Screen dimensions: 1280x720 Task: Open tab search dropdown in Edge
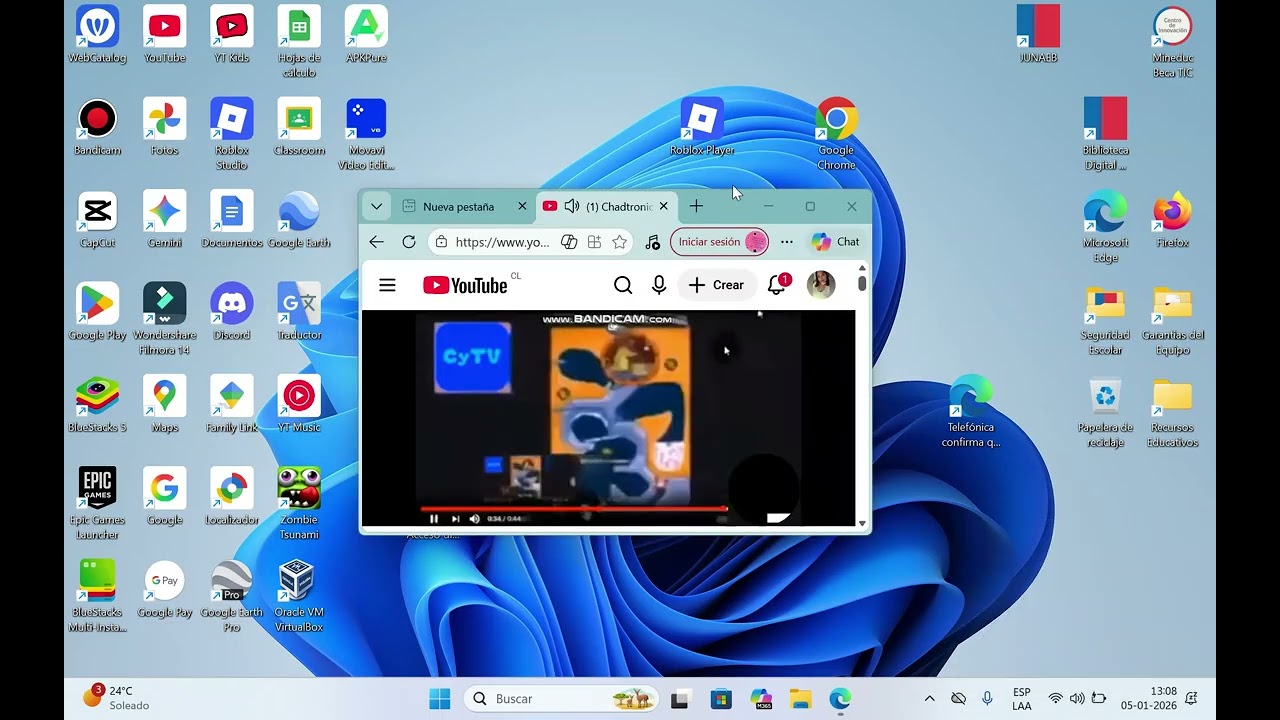(376, 207)
